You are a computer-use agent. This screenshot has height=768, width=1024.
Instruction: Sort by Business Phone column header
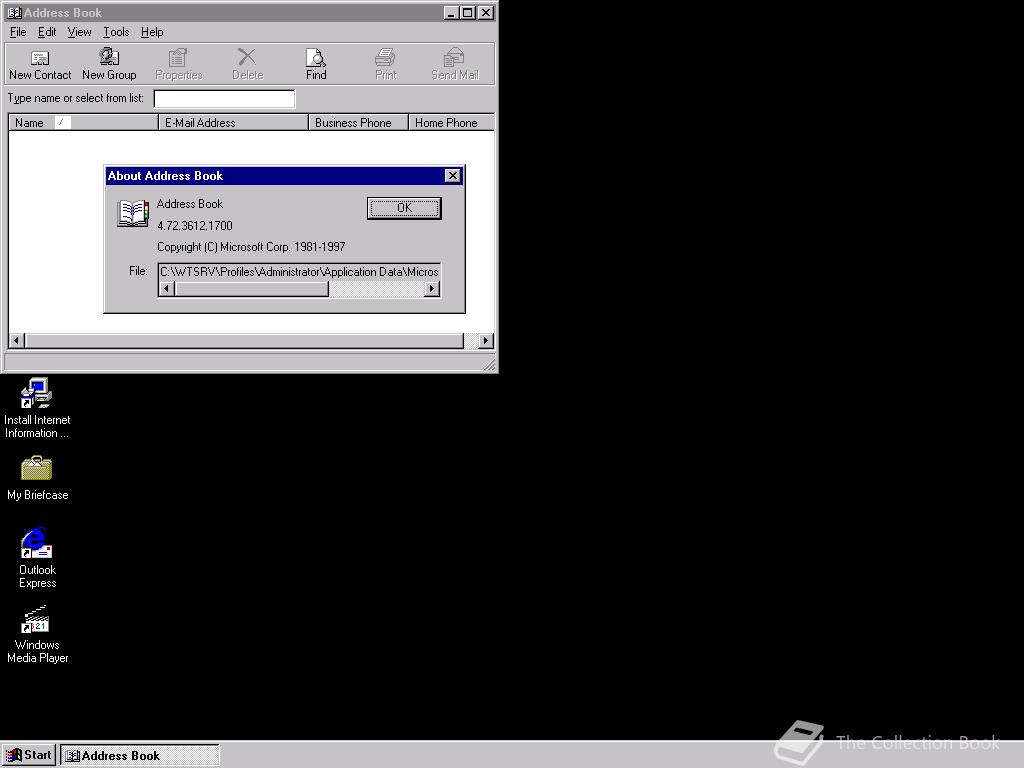coord(358,122)
